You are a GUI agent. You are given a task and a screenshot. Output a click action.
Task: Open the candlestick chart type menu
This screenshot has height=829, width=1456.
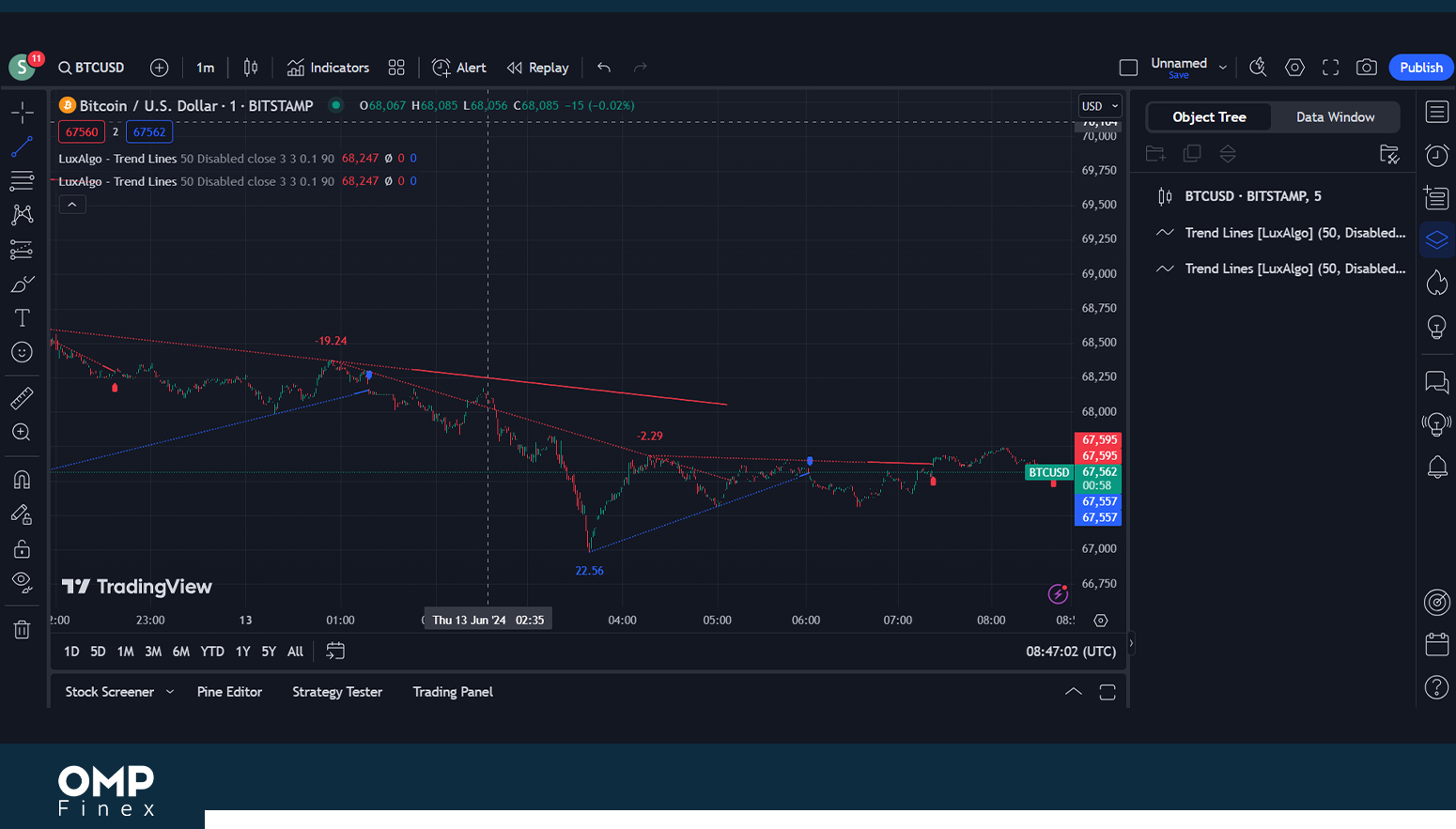pyautogui.click(x=251, y=68)
